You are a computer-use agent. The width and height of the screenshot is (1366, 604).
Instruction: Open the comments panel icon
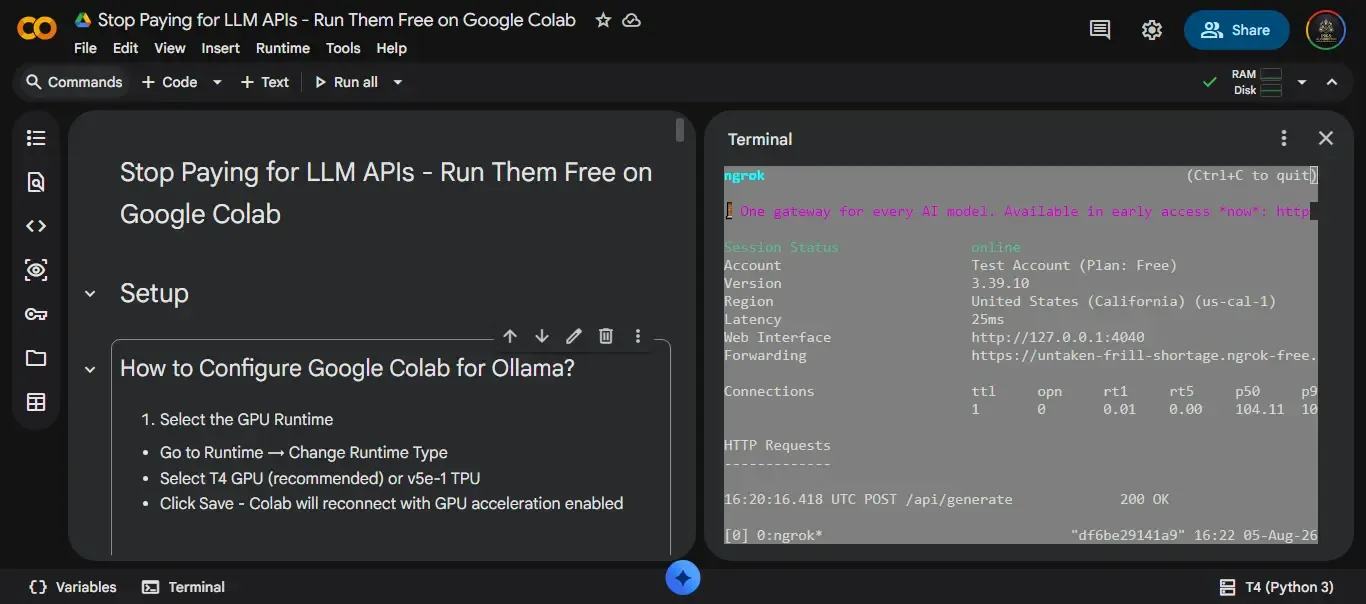click(1100, 30)
